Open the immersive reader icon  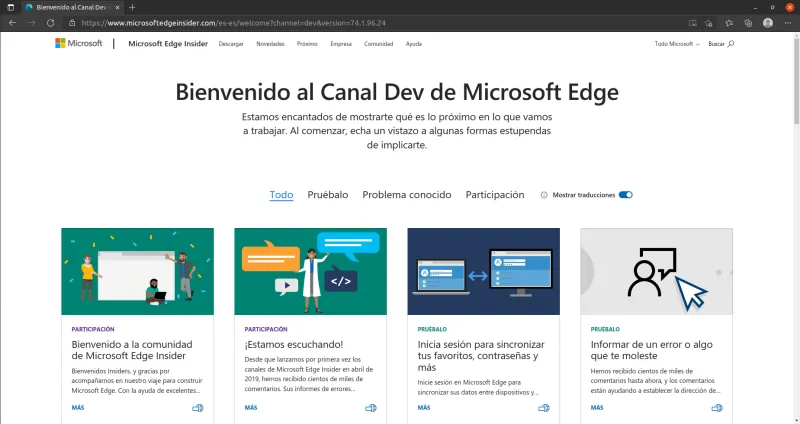pyautogui.click(x=692, y=23)
